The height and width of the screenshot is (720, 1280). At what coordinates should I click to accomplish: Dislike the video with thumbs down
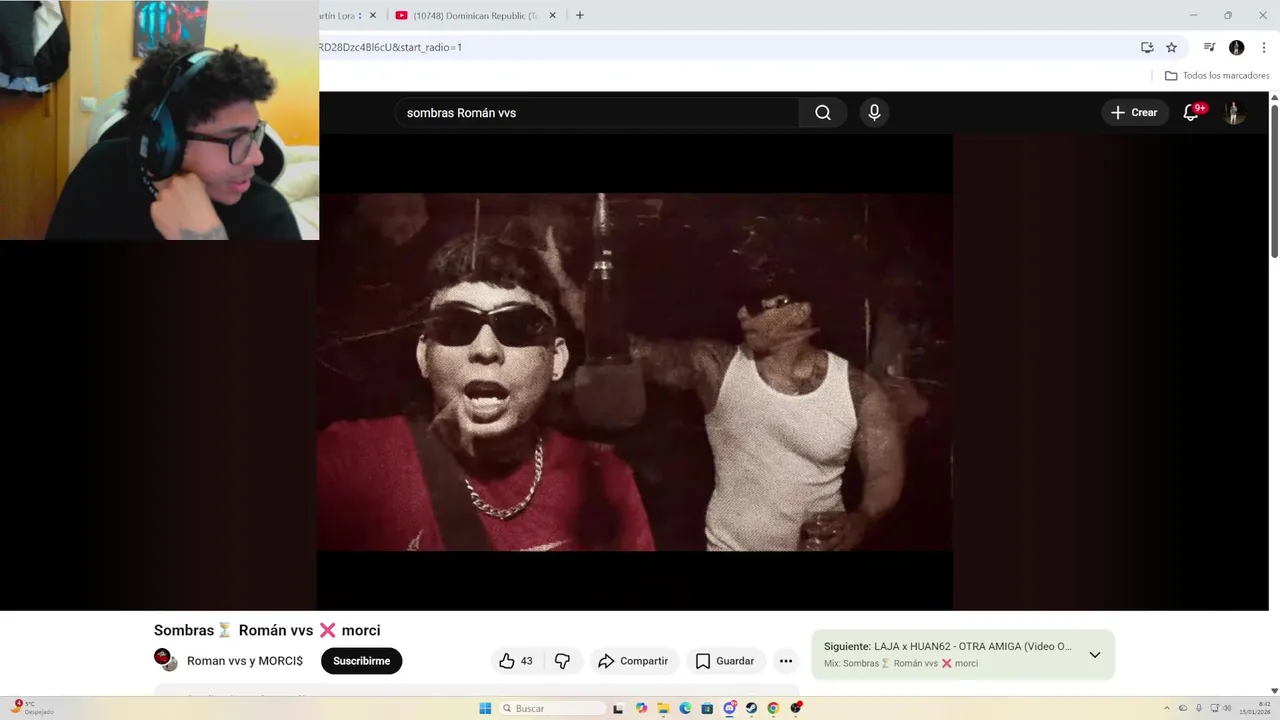(x=562, y=661)
